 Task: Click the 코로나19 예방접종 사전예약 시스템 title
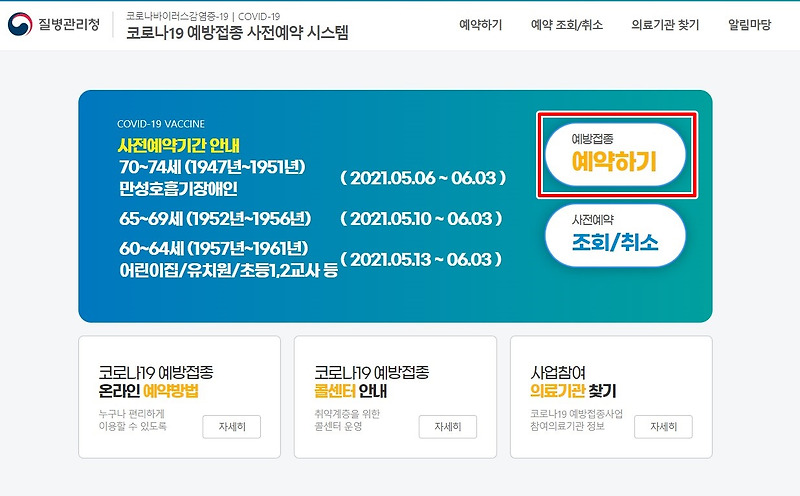237,33
